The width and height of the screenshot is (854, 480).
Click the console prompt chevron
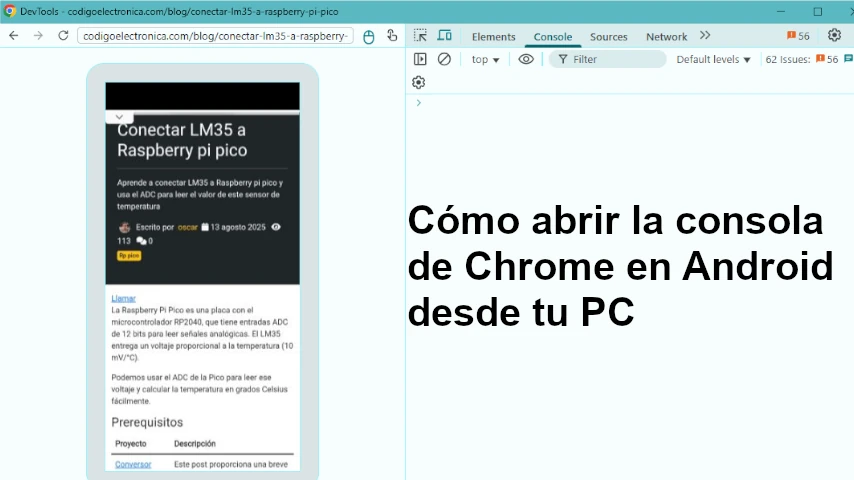click(x=418, y=102)
